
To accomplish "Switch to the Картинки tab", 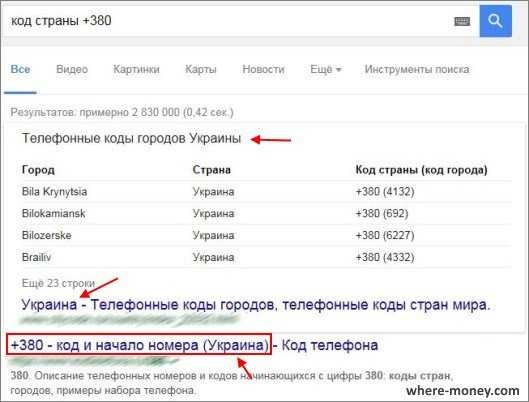I will (x=136, y=69).
